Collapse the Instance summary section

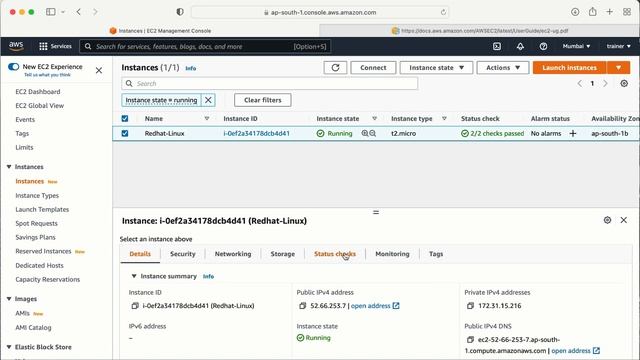click(x=133, y=276)
